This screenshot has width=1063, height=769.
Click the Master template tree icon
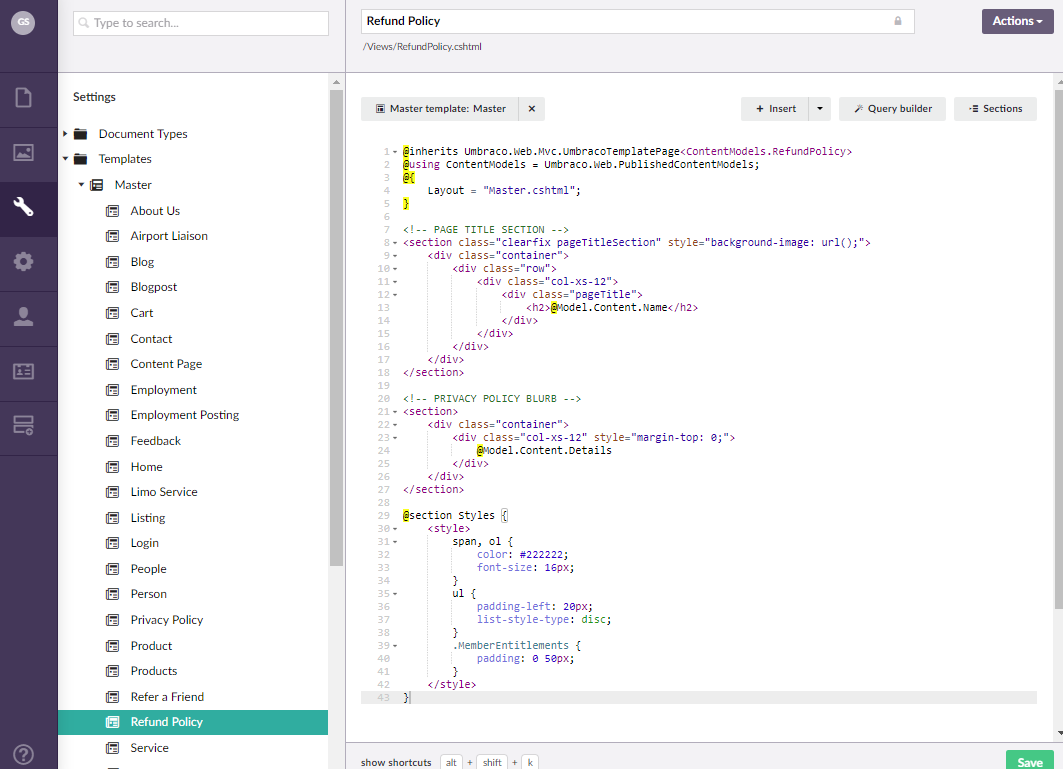(x=97, y=185)
